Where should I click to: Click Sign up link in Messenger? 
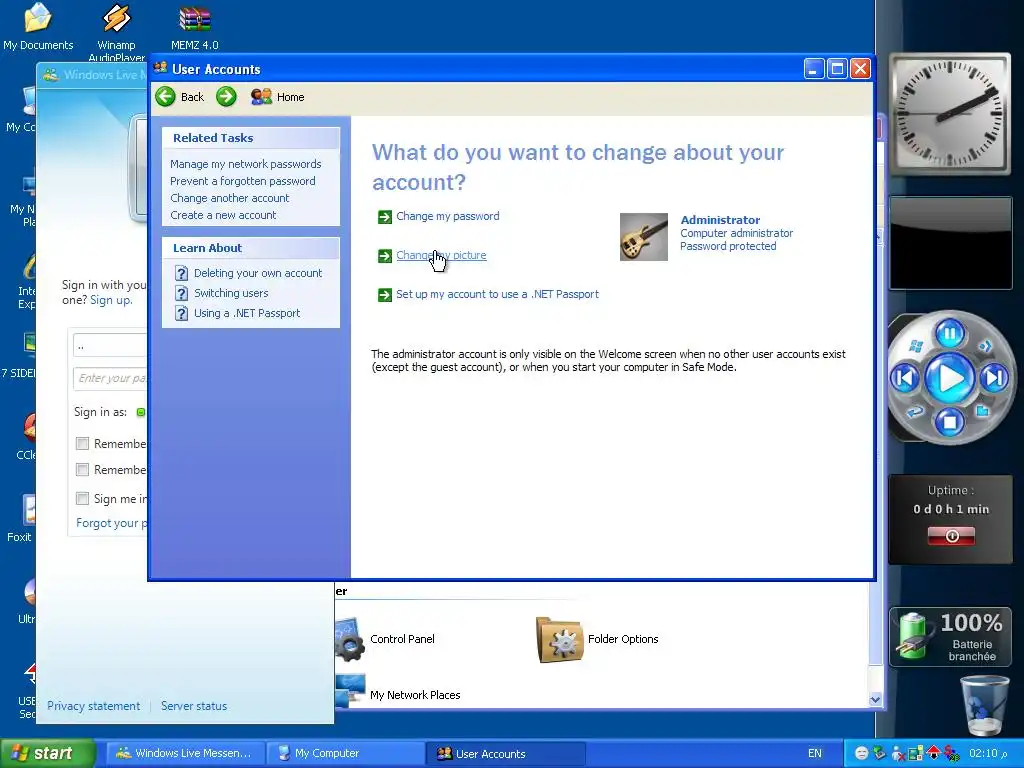(110, 300)
